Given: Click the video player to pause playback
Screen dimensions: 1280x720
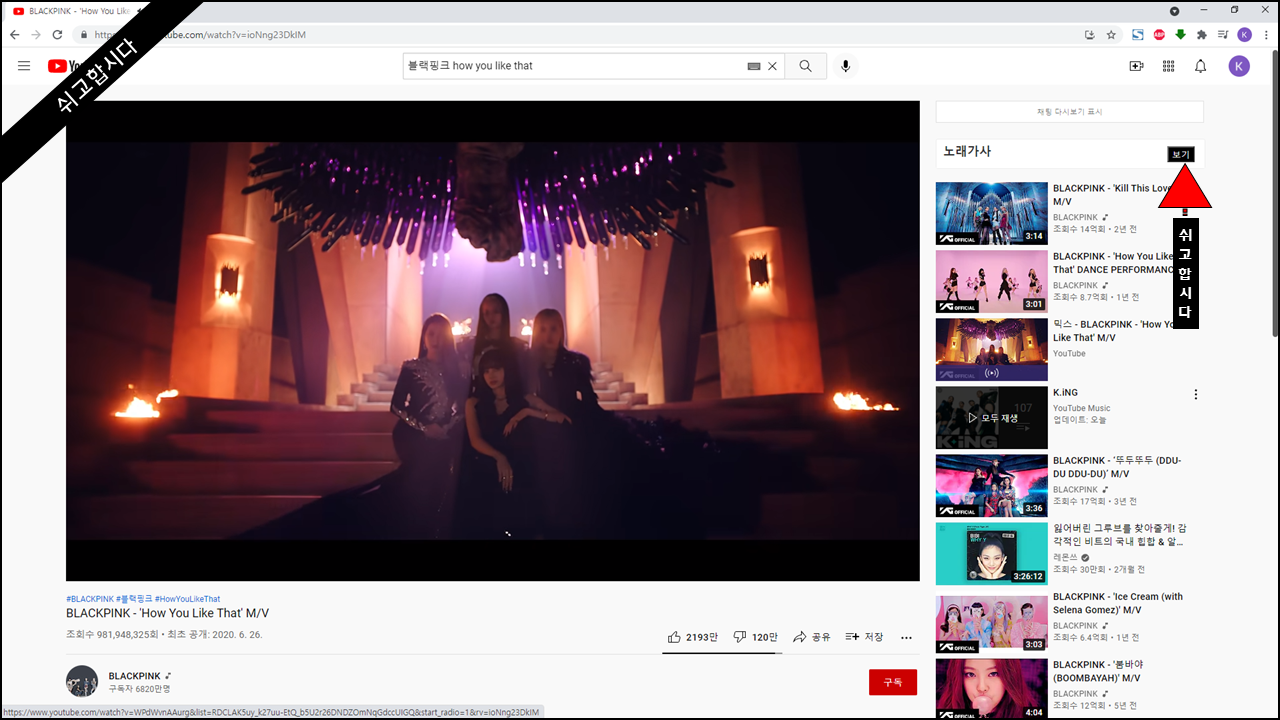Looking at the screenshot, I should coord(493,340).
